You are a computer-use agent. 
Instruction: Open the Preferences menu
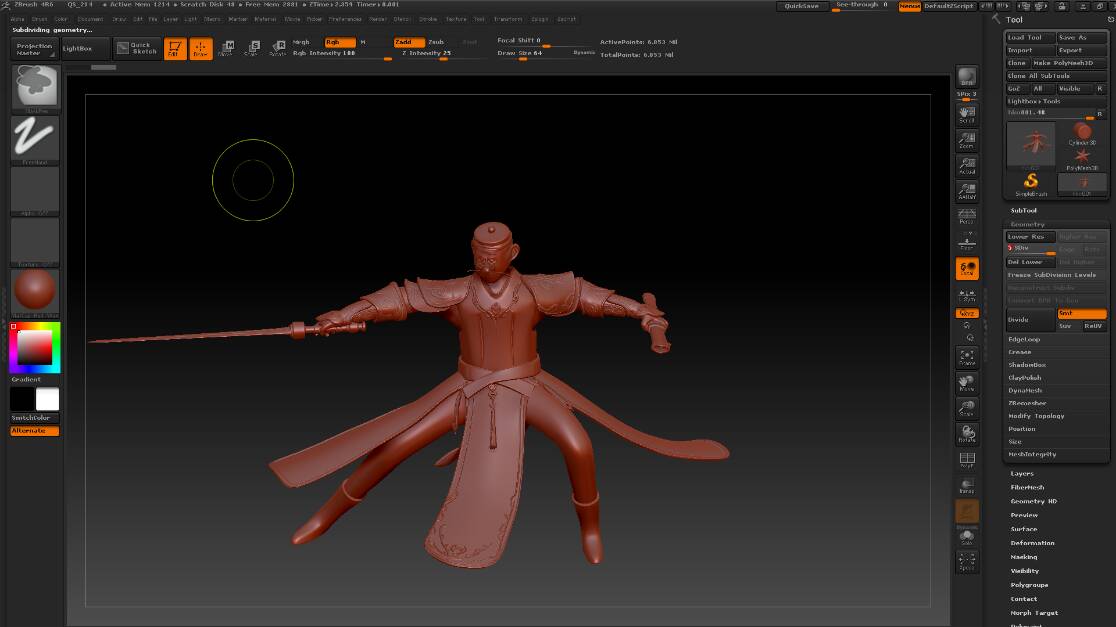[345, 19]
